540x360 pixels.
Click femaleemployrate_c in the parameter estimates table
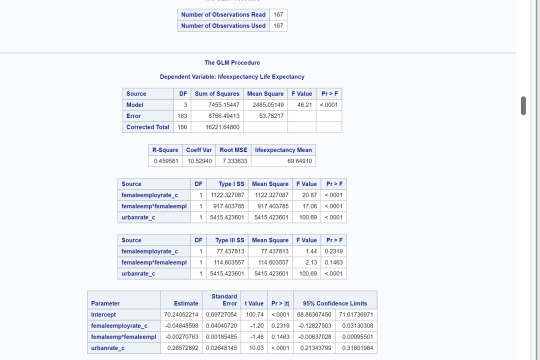[x=119, y=326]
